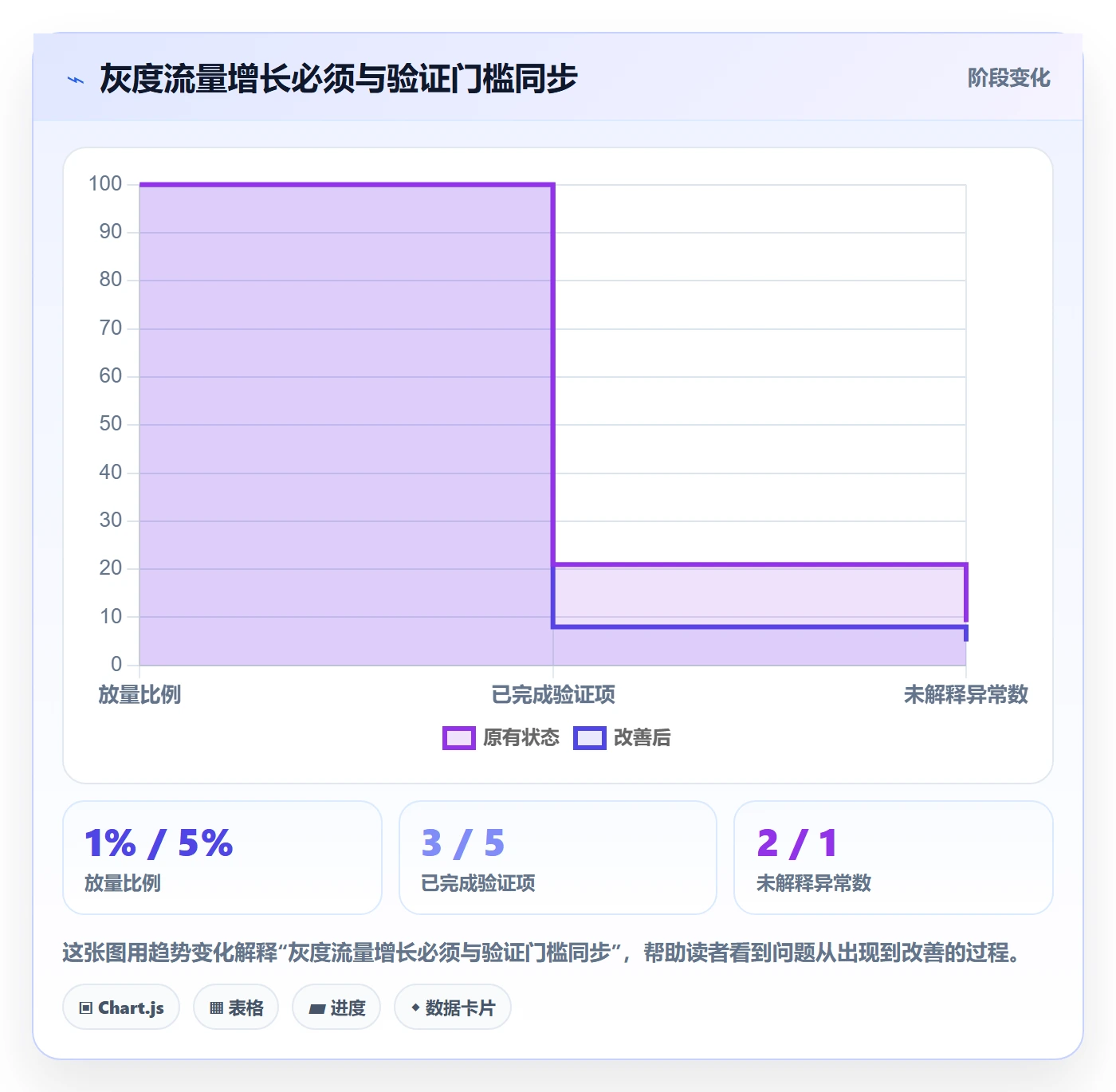Click the 2 / 1 value text
Image resolution: width=1116 pixels, height=1092 pixels.
pos(797,843)
